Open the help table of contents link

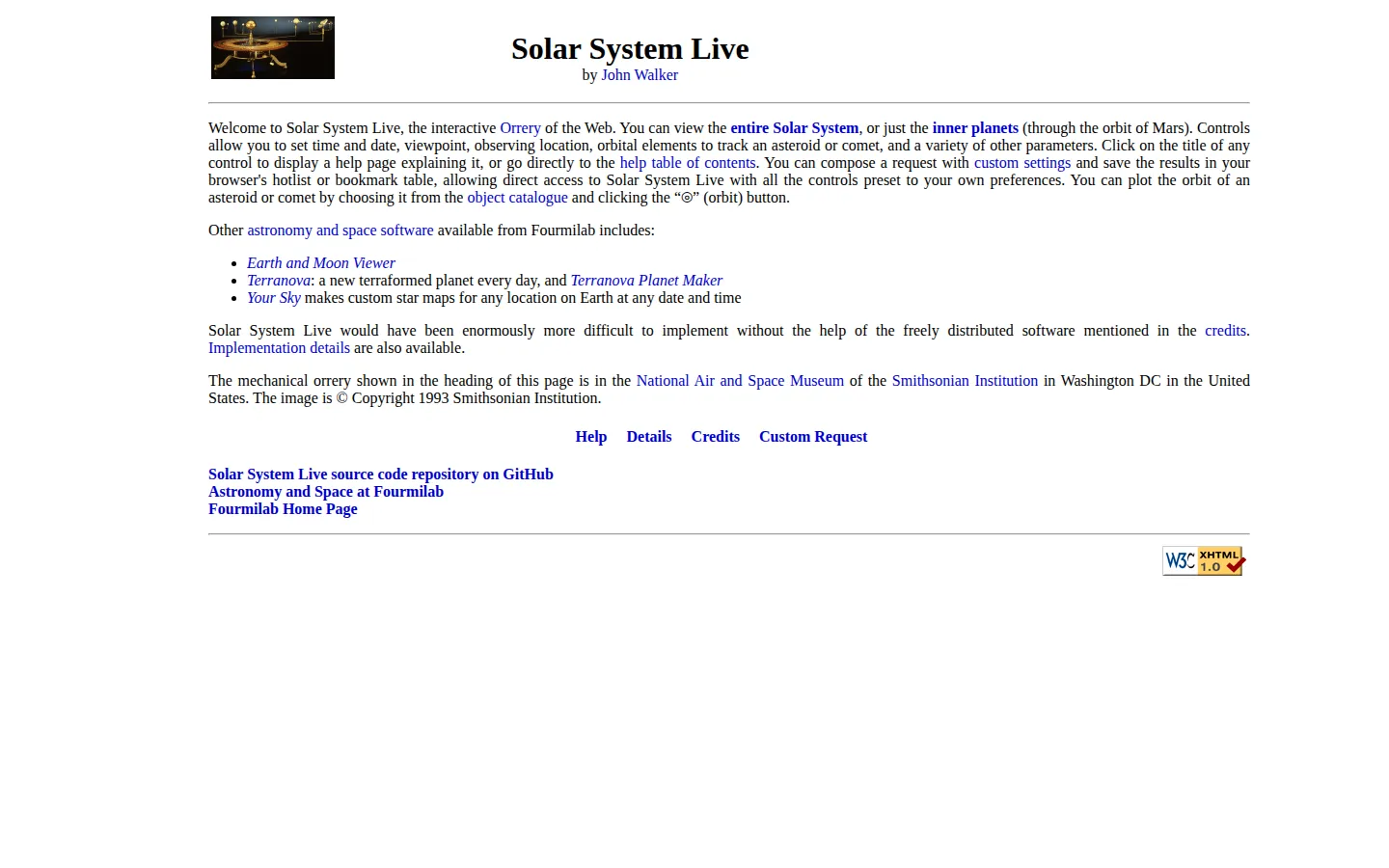688,163
